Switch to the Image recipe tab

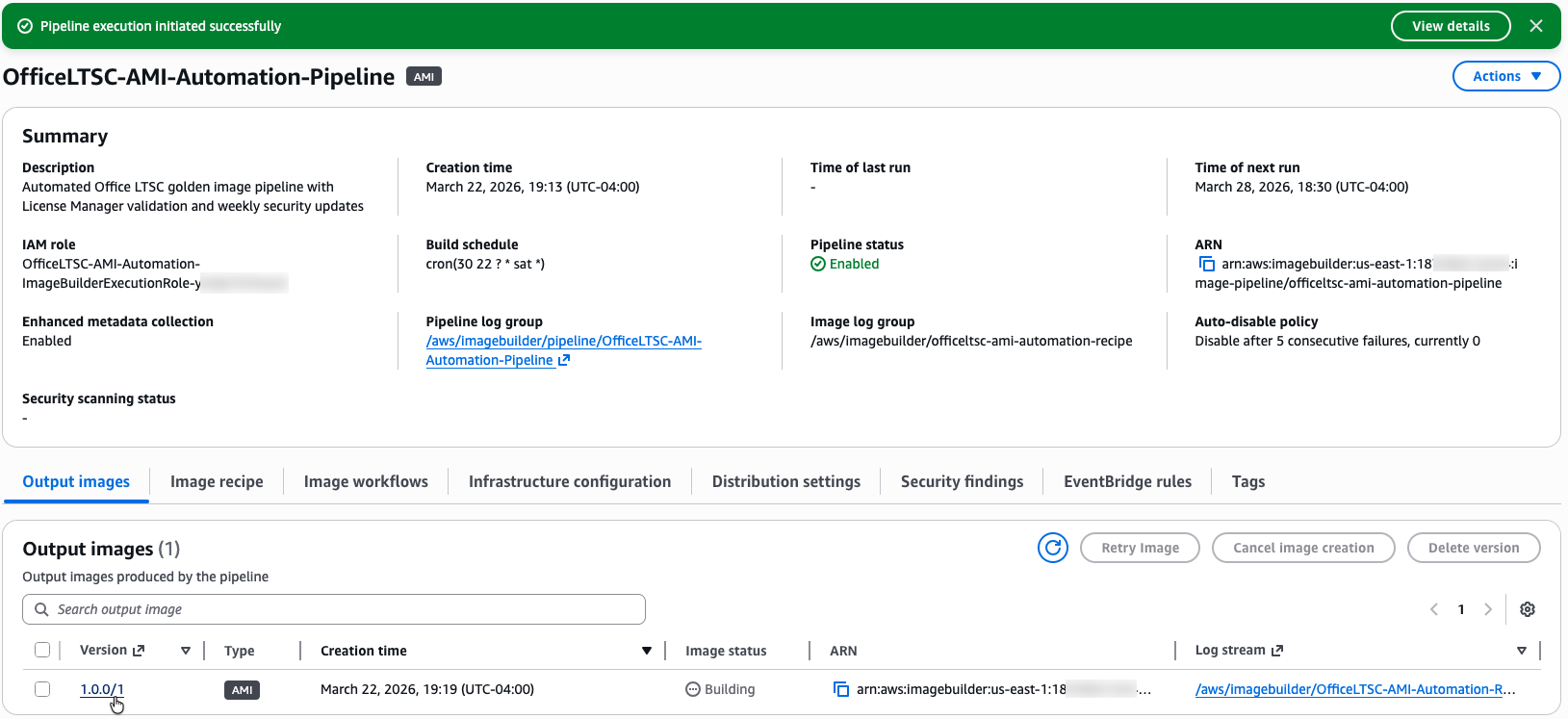[217, 481]
